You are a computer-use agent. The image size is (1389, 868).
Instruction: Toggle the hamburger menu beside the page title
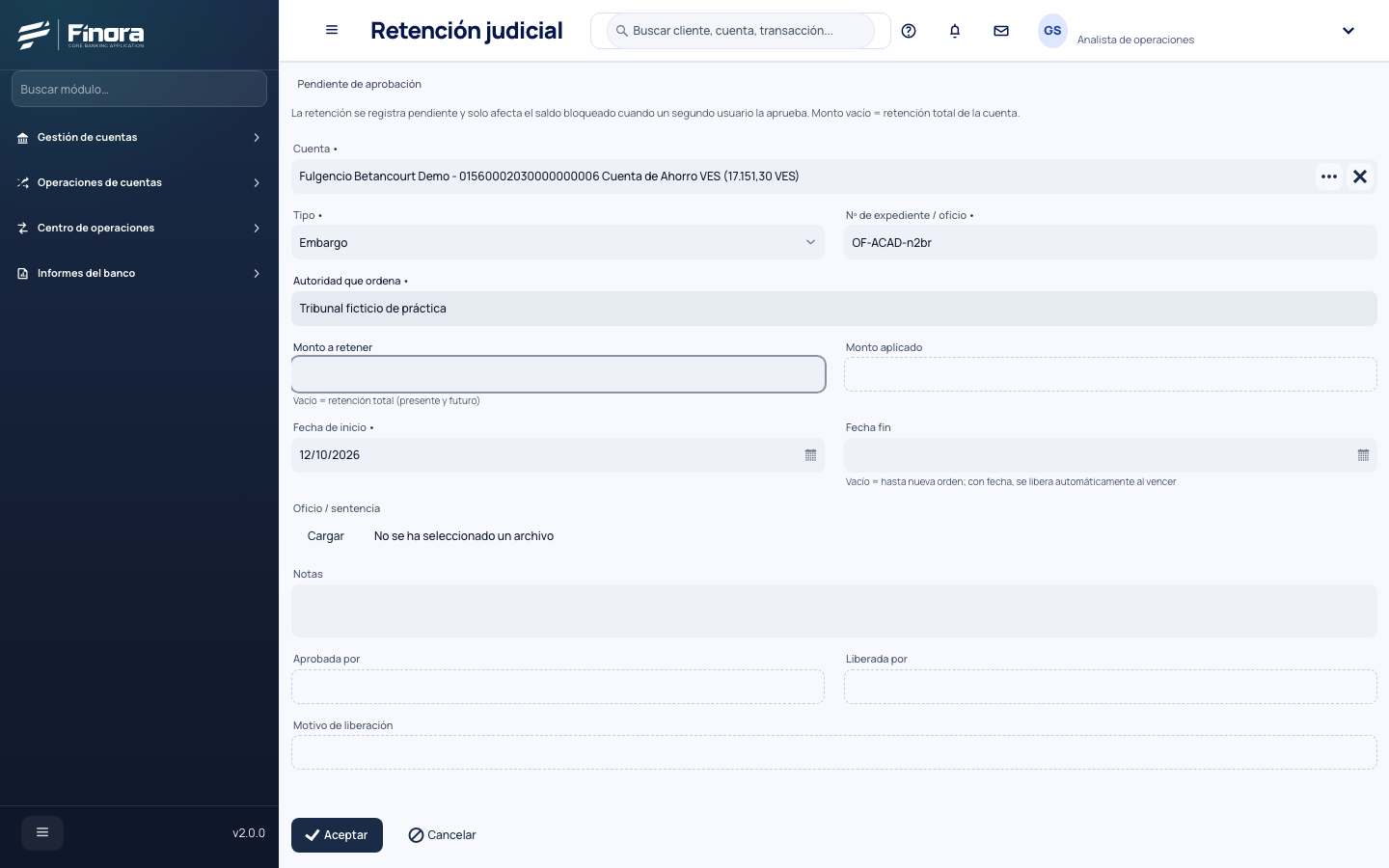(x=332, y=30)
